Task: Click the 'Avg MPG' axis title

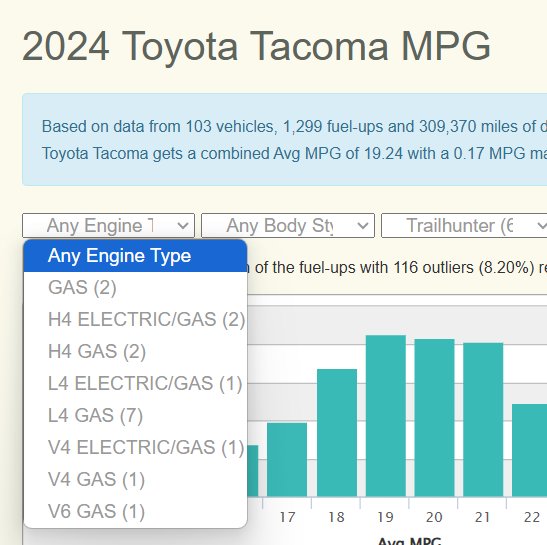Action: [410, 541]
